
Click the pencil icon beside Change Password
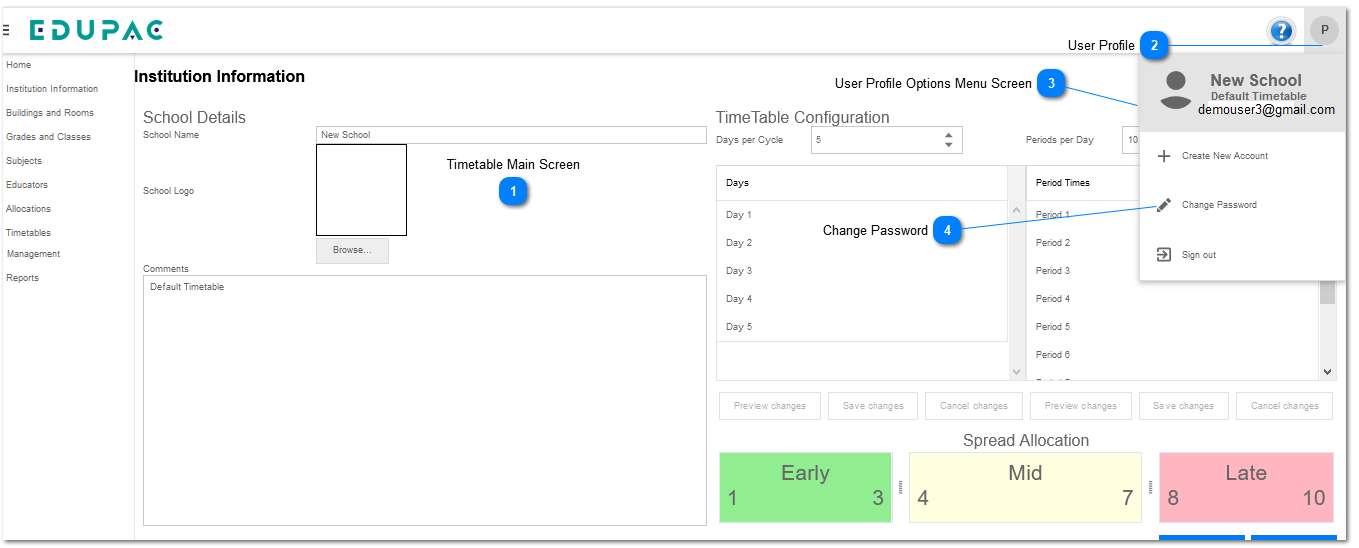point(1164,205)
